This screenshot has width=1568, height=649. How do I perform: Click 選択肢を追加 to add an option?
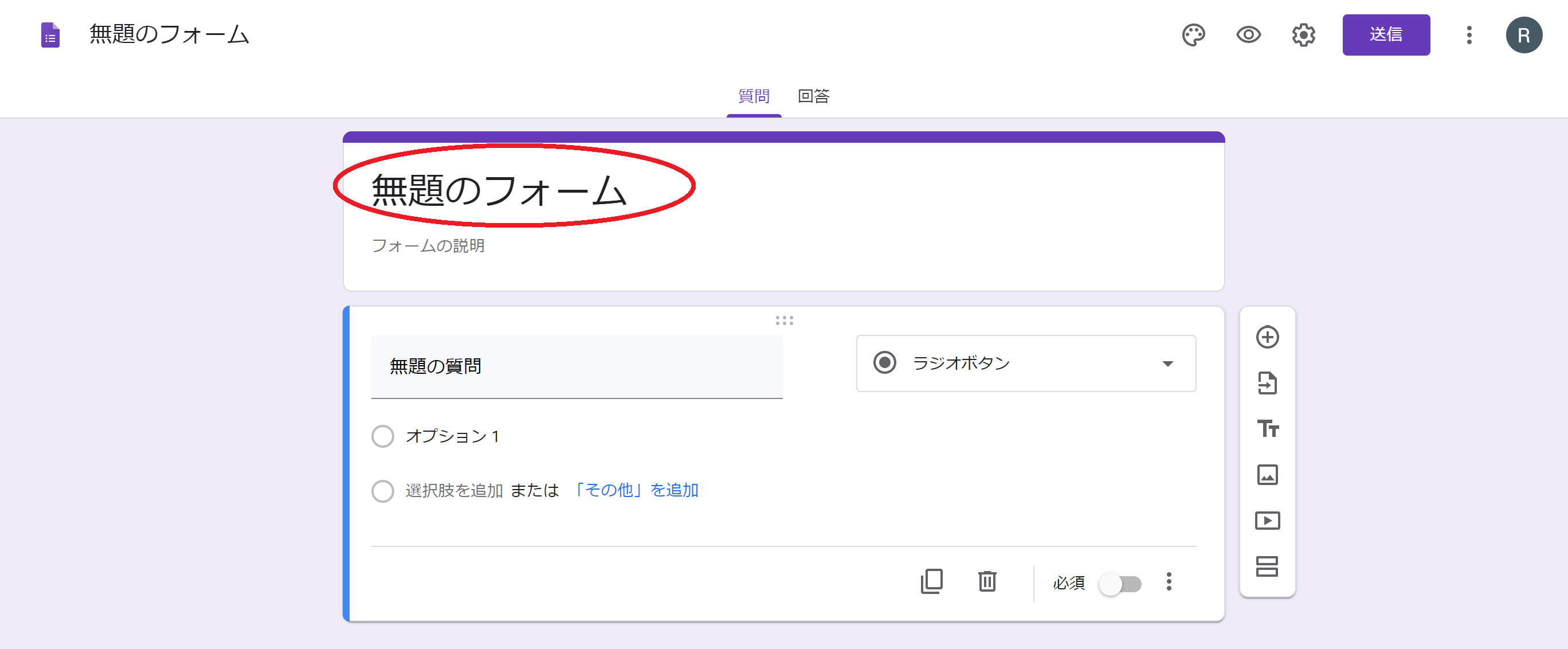(x=454, y=490)
